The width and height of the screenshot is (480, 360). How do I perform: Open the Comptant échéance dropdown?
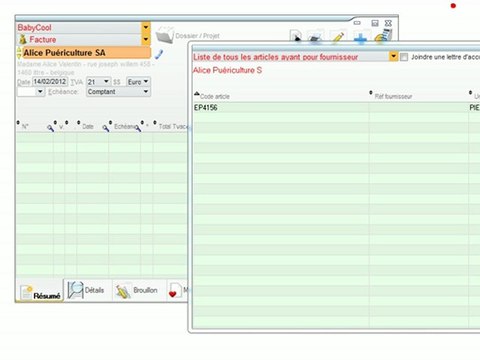pyautogui.click(x=146, y=91)
